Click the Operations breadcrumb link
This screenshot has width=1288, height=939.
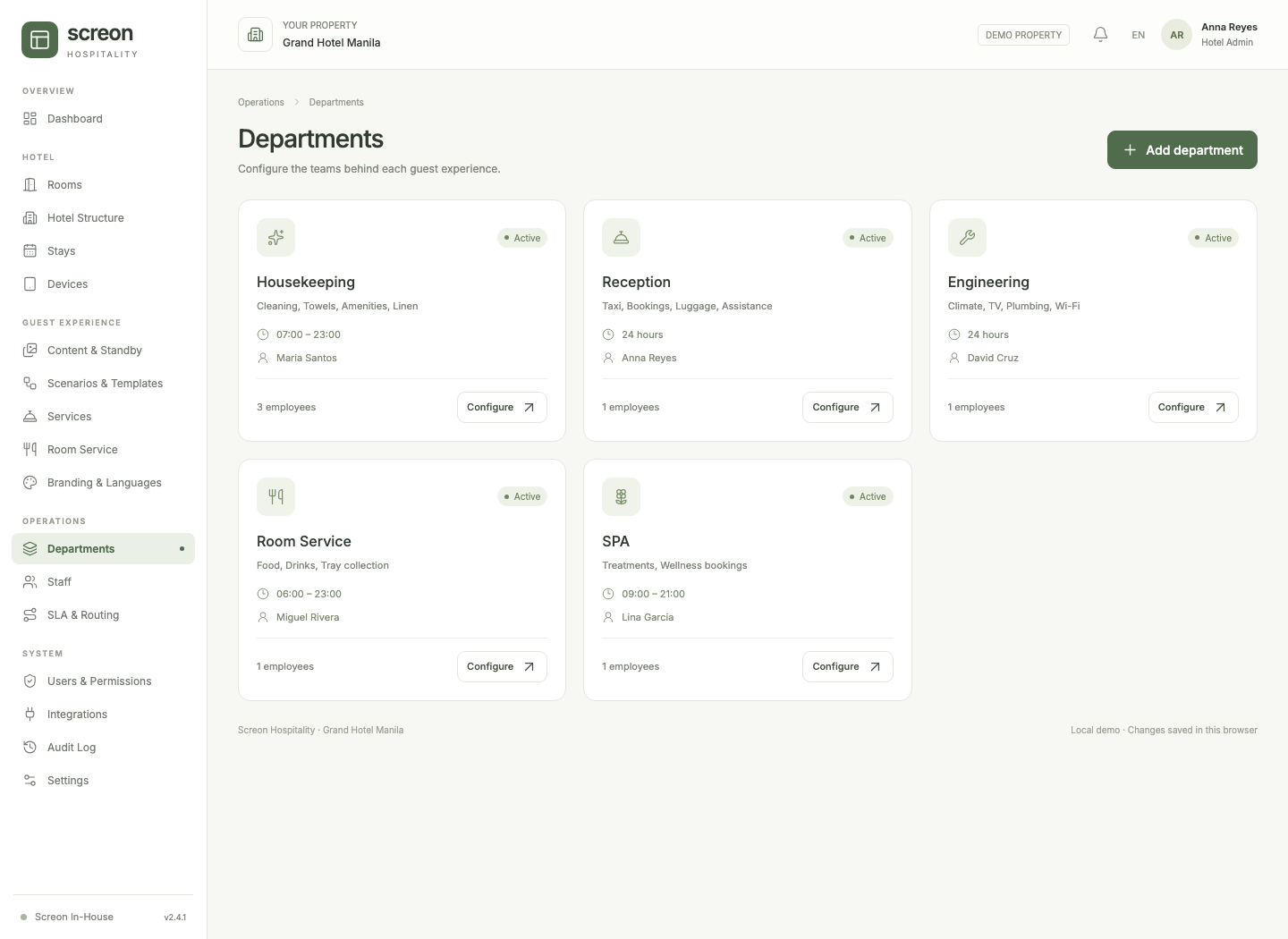(261, 102)
